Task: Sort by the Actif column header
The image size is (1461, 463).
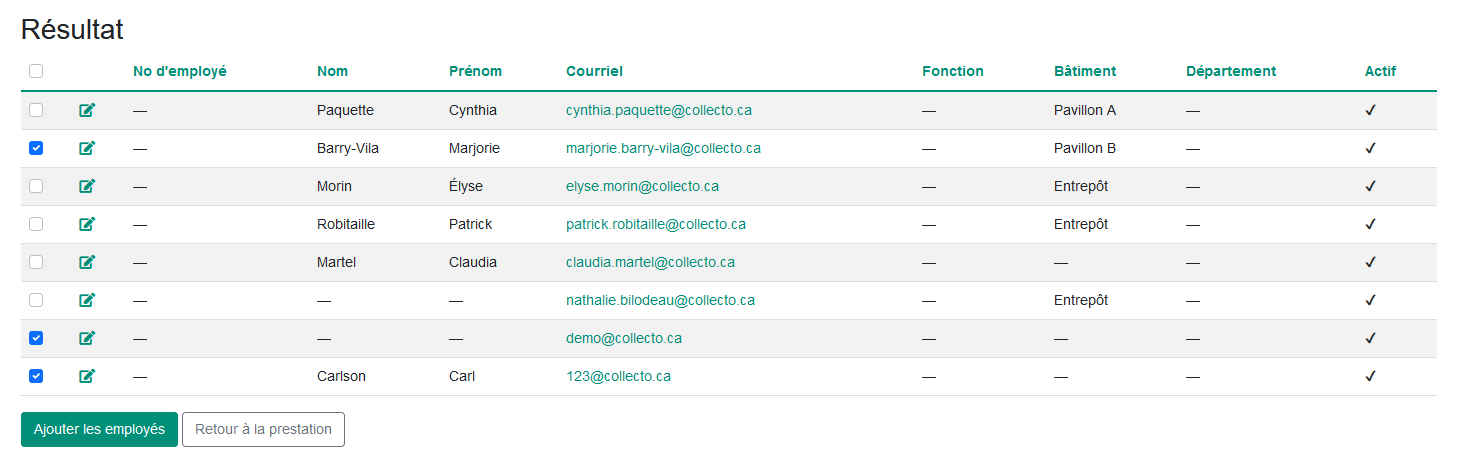Action: coord(1380,71)
